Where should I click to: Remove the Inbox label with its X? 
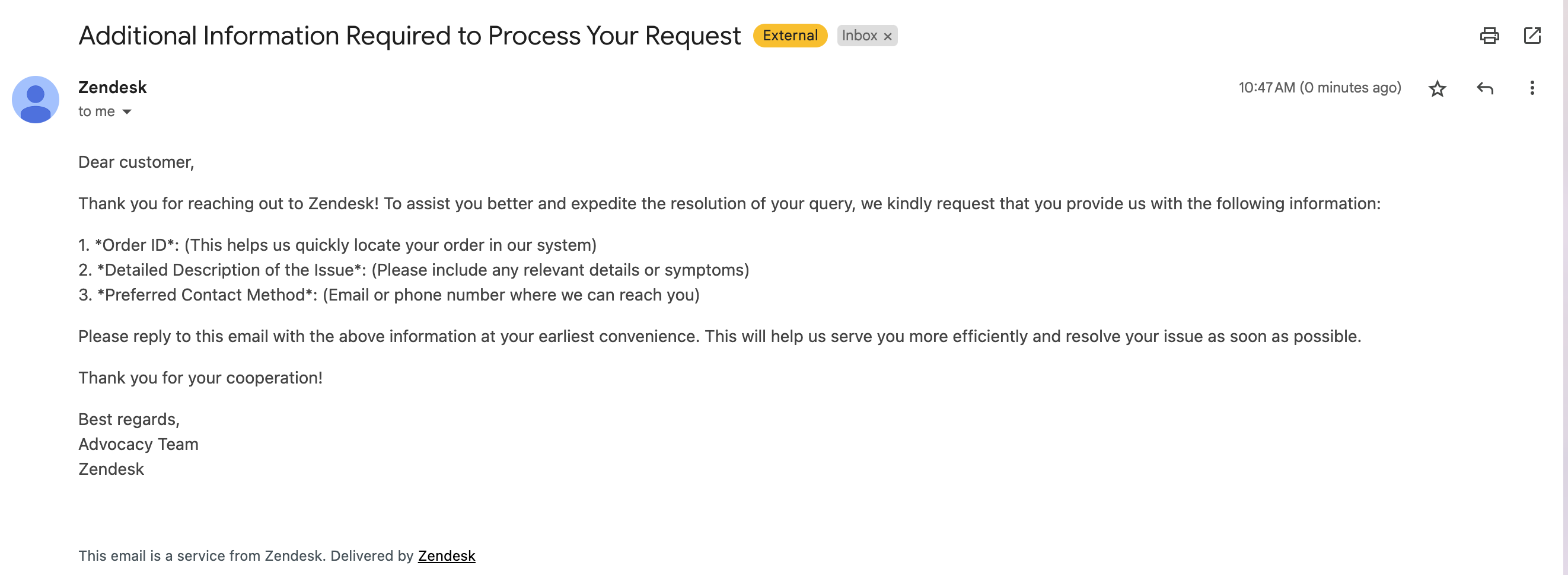(x=887, y=37)
